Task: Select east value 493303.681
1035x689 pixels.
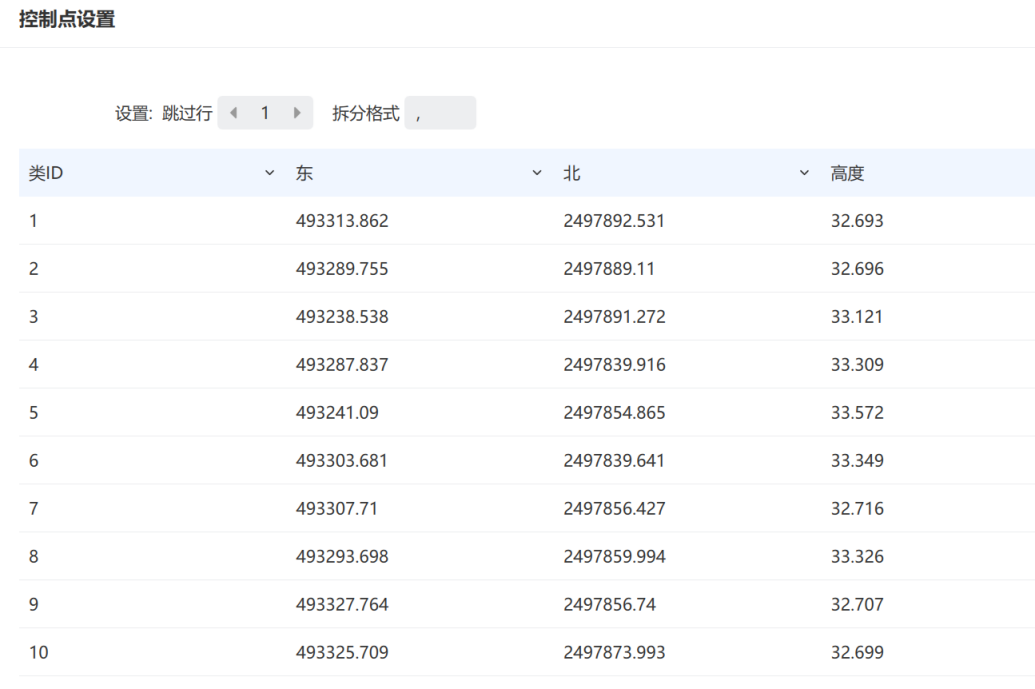Action: 341,461
